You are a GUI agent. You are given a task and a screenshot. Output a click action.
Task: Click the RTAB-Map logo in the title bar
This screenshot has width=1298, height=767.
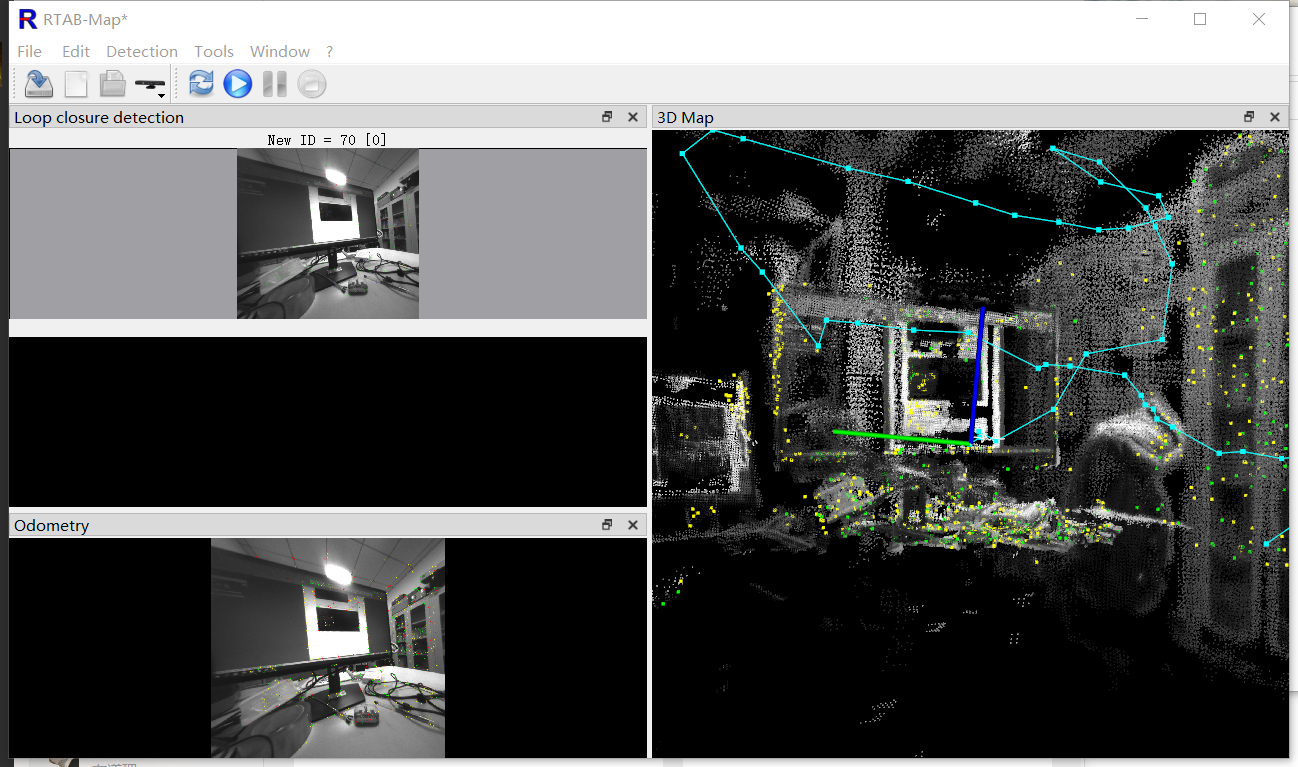click(x=26, y=18)
